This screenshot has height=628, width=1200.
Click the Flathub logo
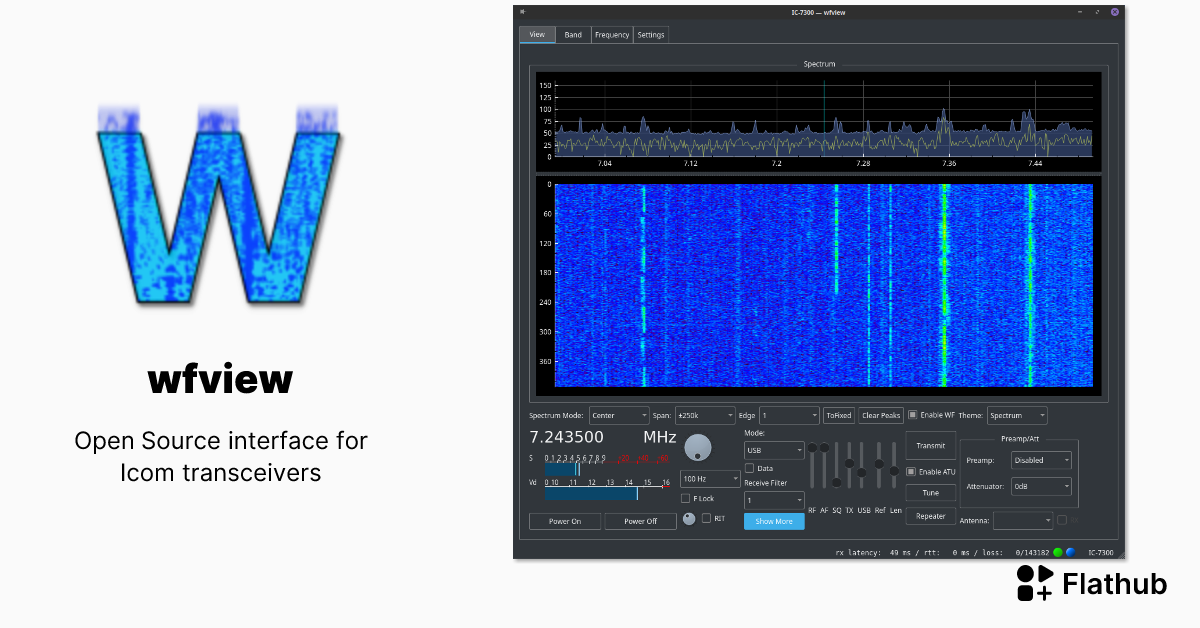1034,583
